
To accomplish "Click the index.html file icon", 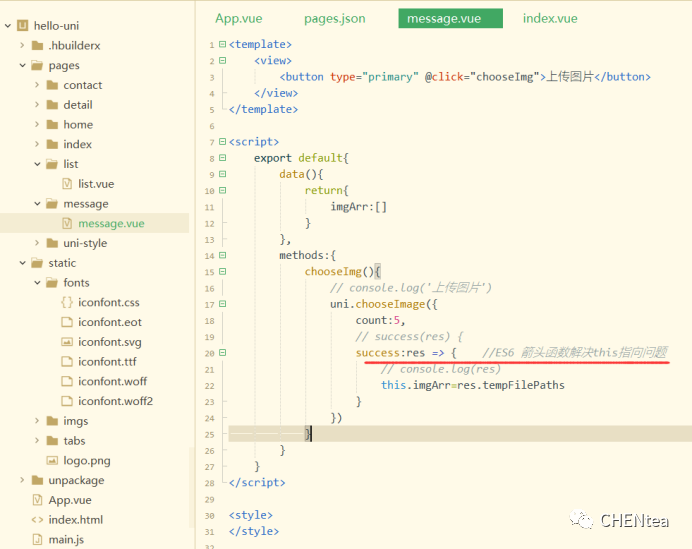I will pos(37,520).
